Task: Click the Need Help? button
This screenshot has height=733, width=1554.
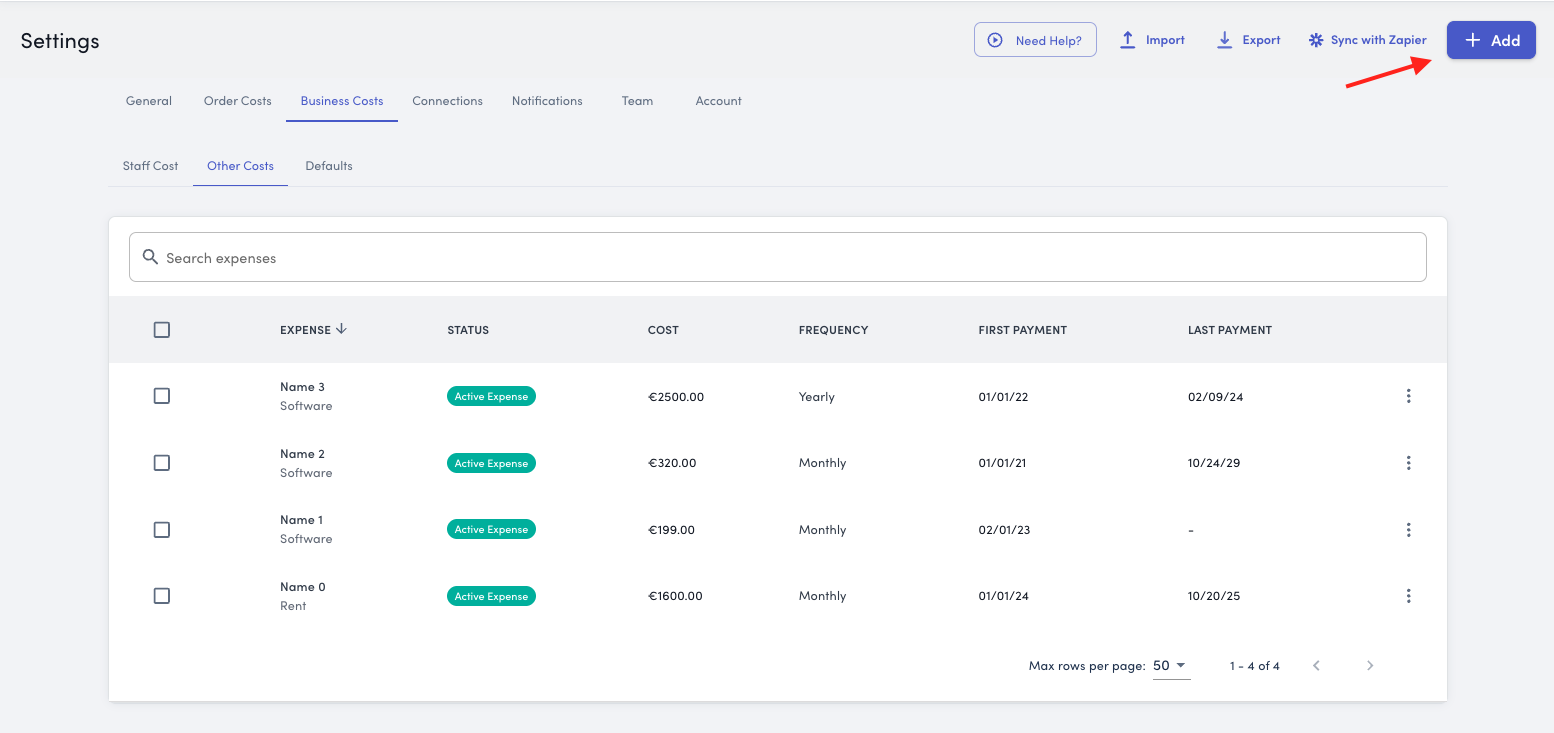Action: [1035, 40]
